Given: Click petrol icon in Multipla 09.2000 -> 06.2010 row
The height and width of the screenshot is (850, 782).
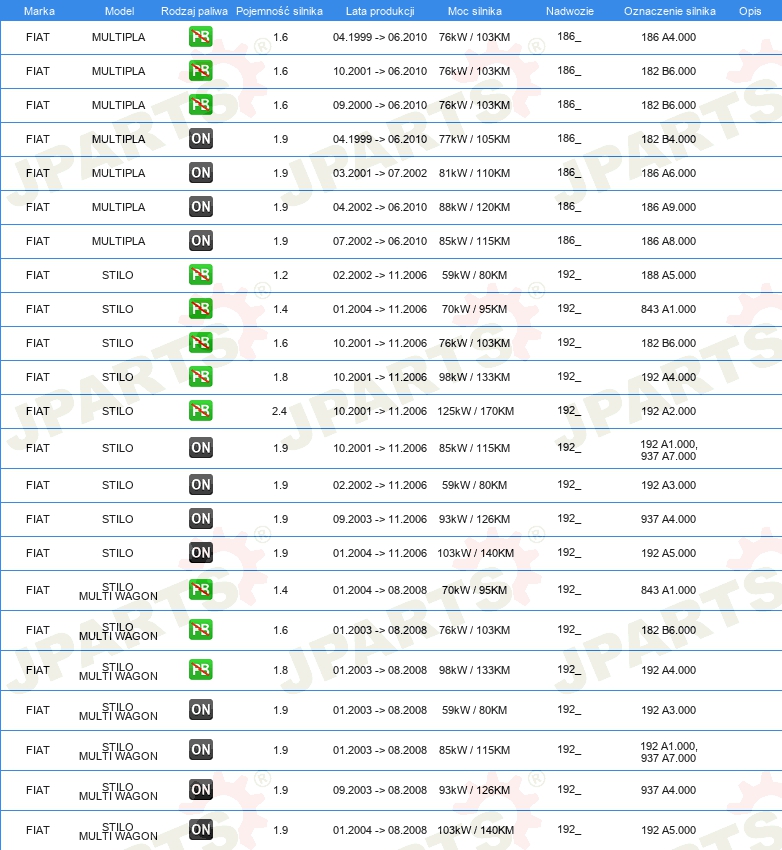Looking at the screenshot, I should click(201, 105).
